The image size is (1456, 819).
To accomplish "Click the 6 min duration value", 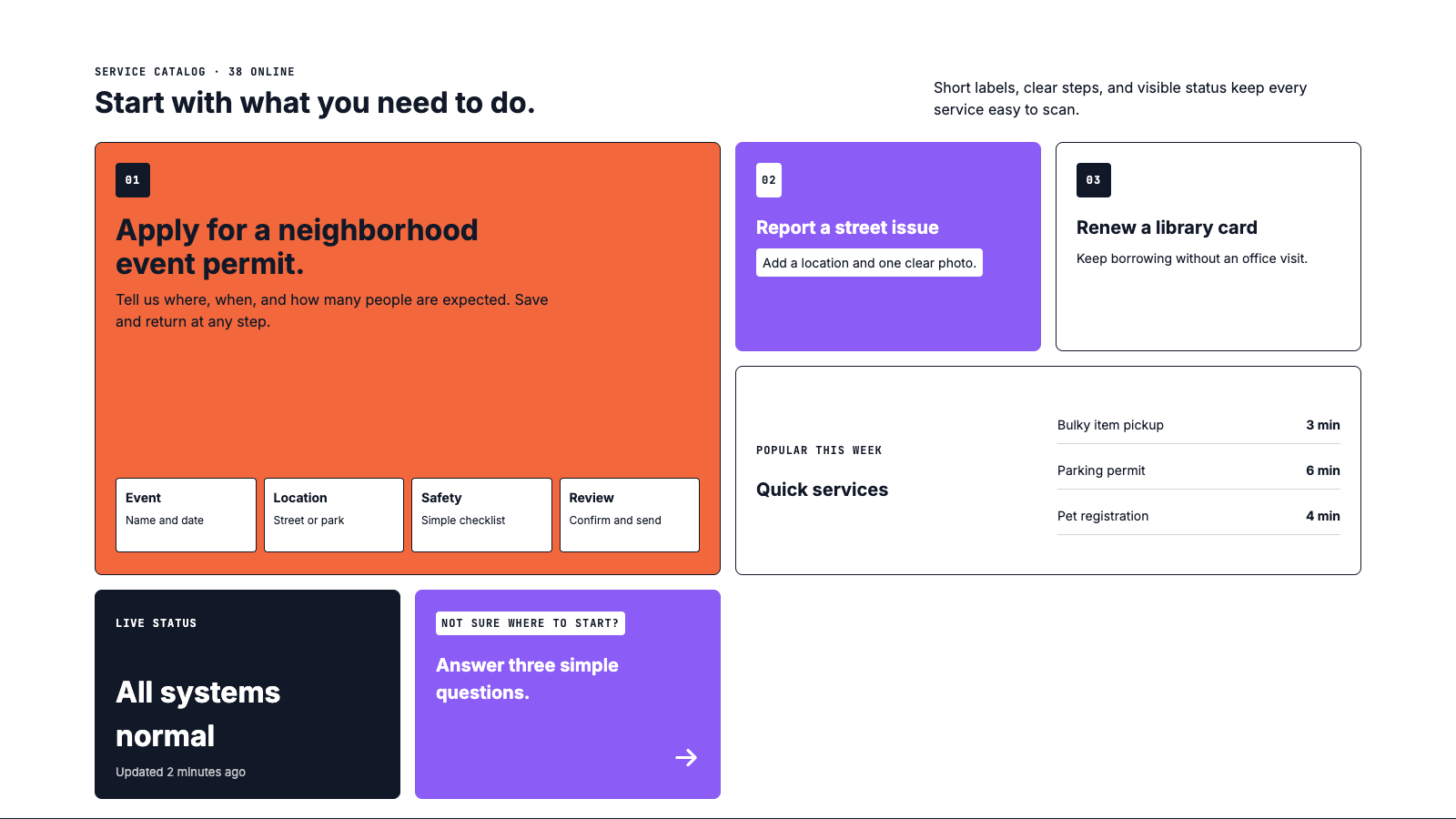I will [1323, 470].
